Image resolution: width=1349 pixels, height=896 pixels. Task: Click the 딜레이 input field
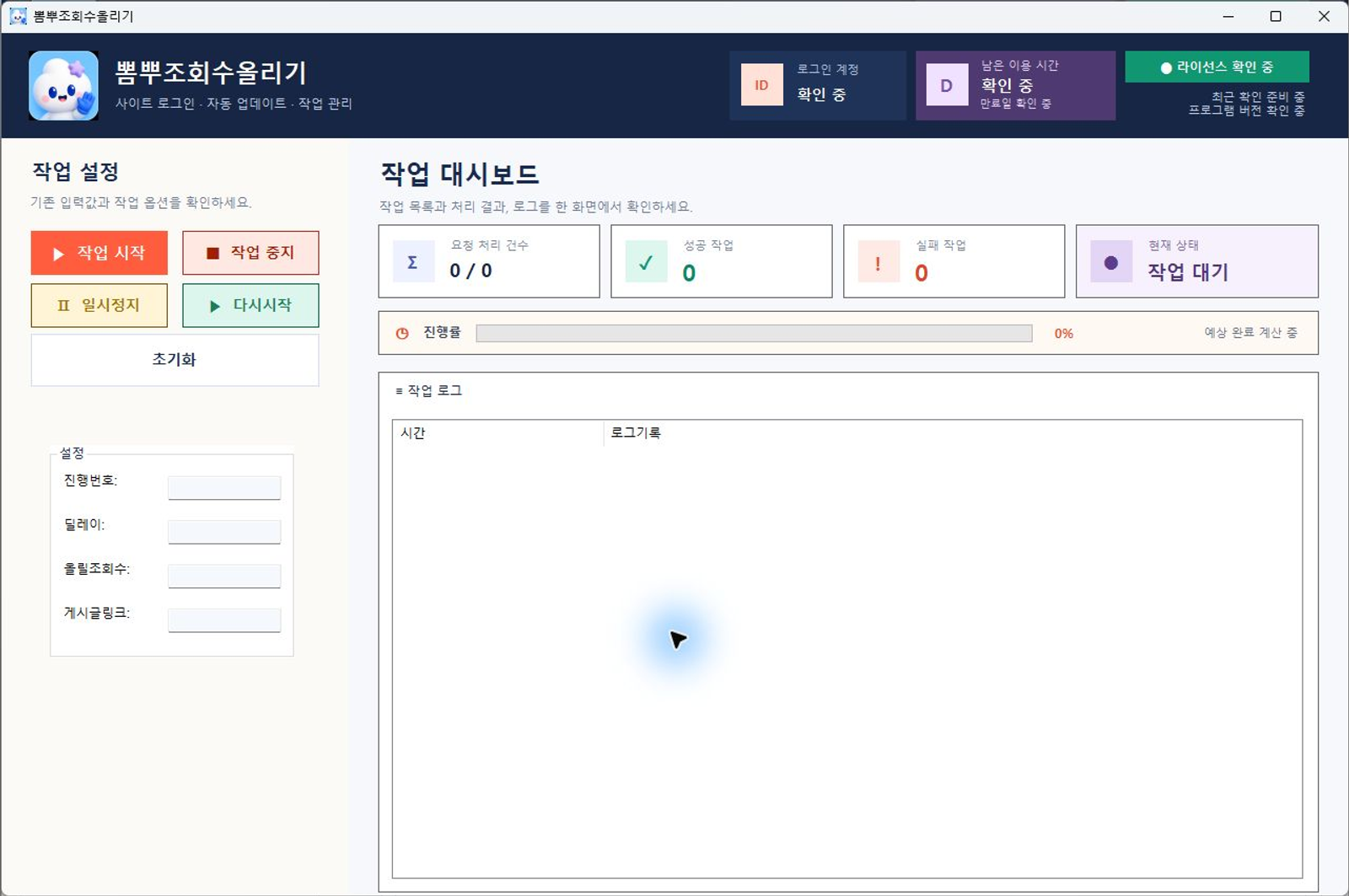[224, 532]
